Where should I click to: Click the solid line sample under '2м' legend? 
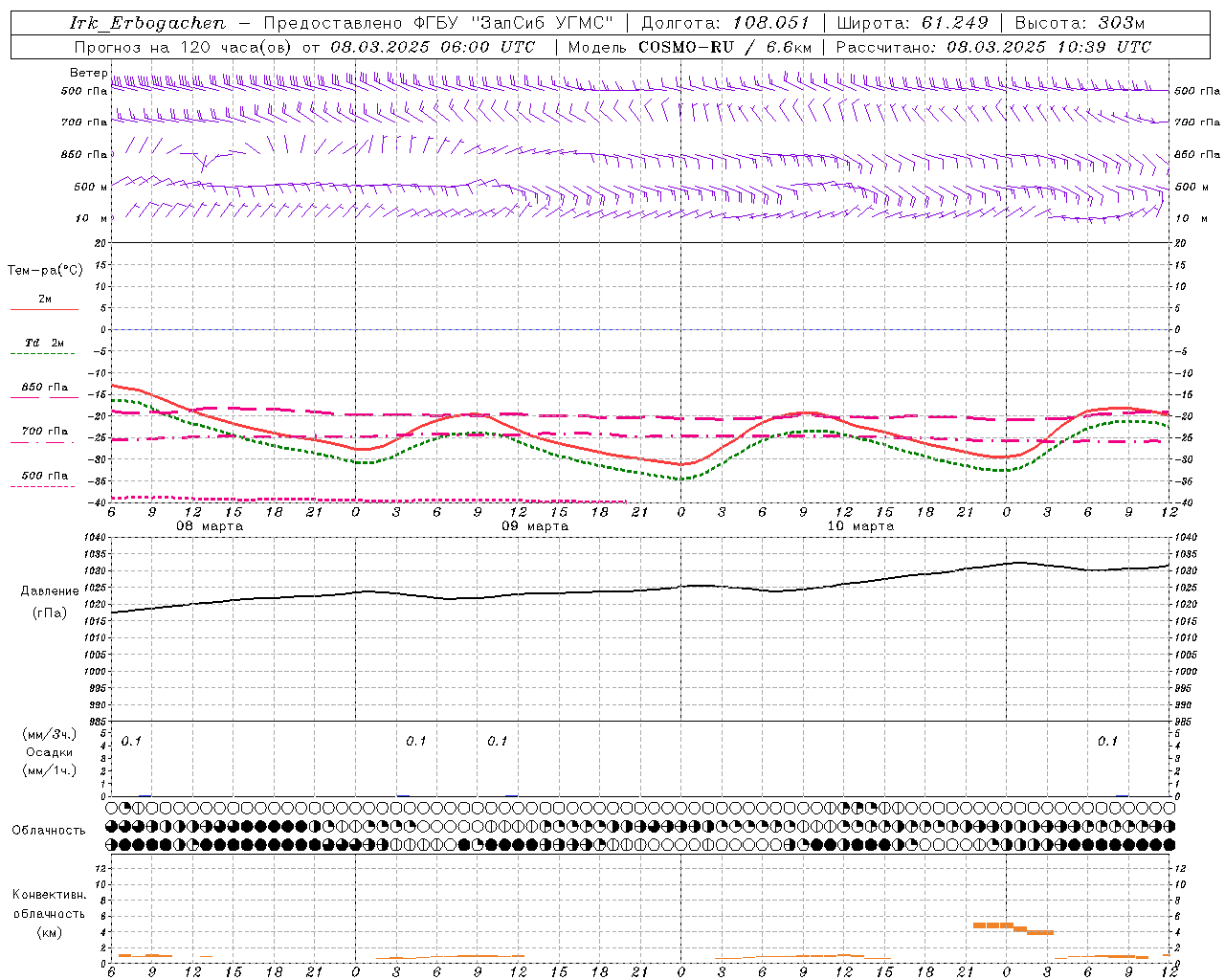[44, 309]
